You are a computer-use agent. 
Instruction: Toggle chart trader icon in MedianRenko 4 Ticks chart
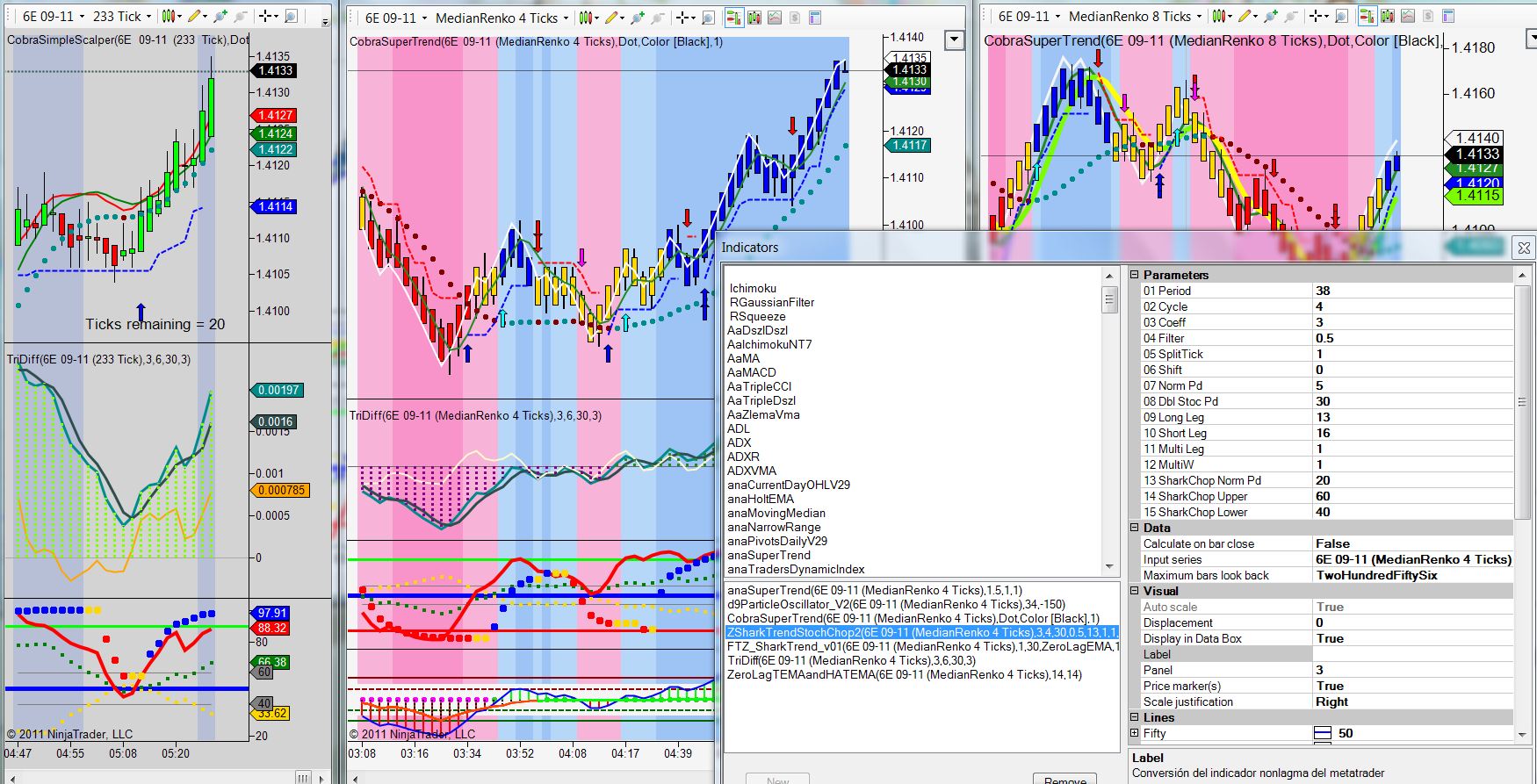tap(734, 18)
